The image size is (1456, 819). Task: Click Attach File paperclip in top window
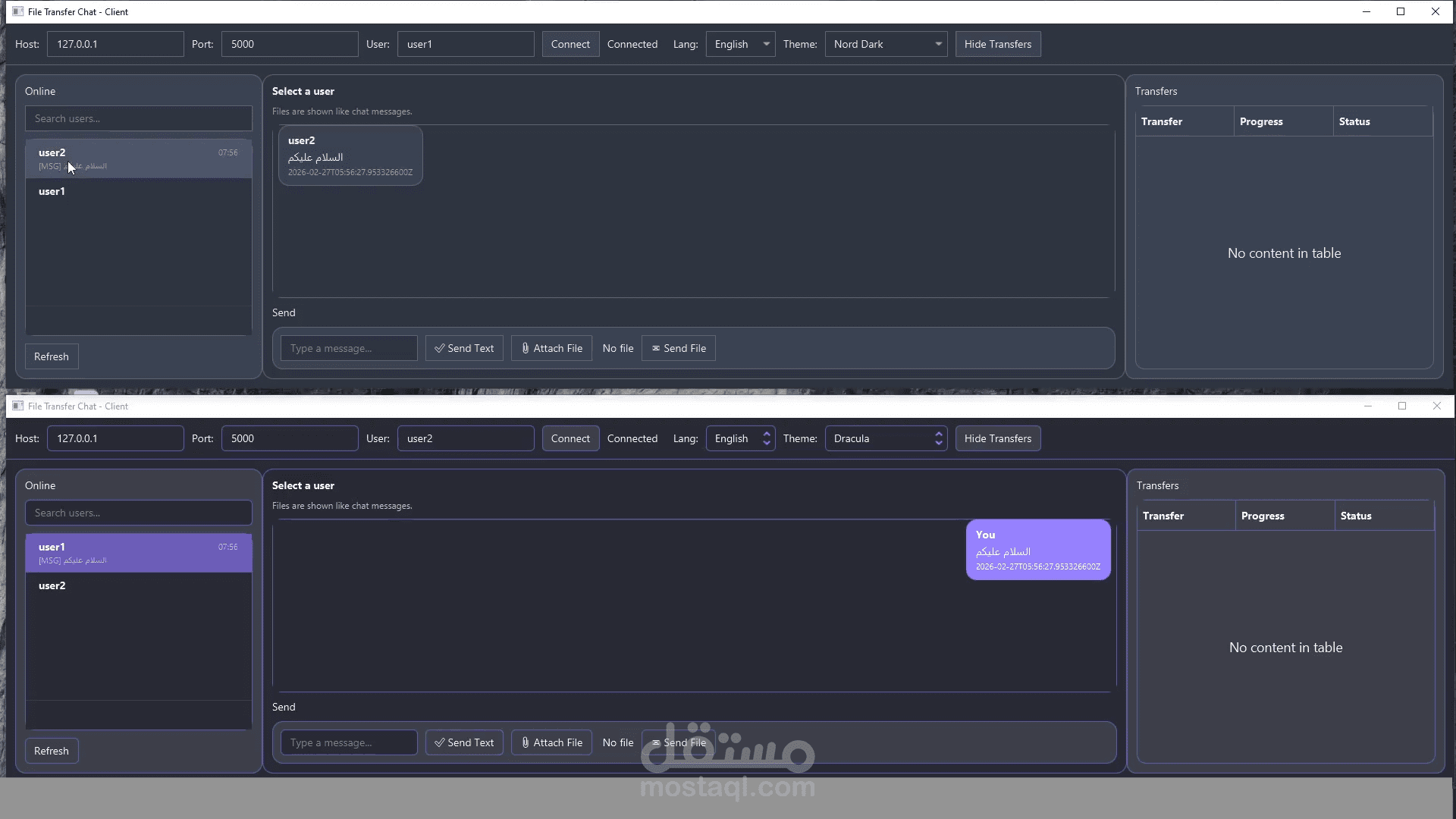pyautogui.click(x=526, y=348)
